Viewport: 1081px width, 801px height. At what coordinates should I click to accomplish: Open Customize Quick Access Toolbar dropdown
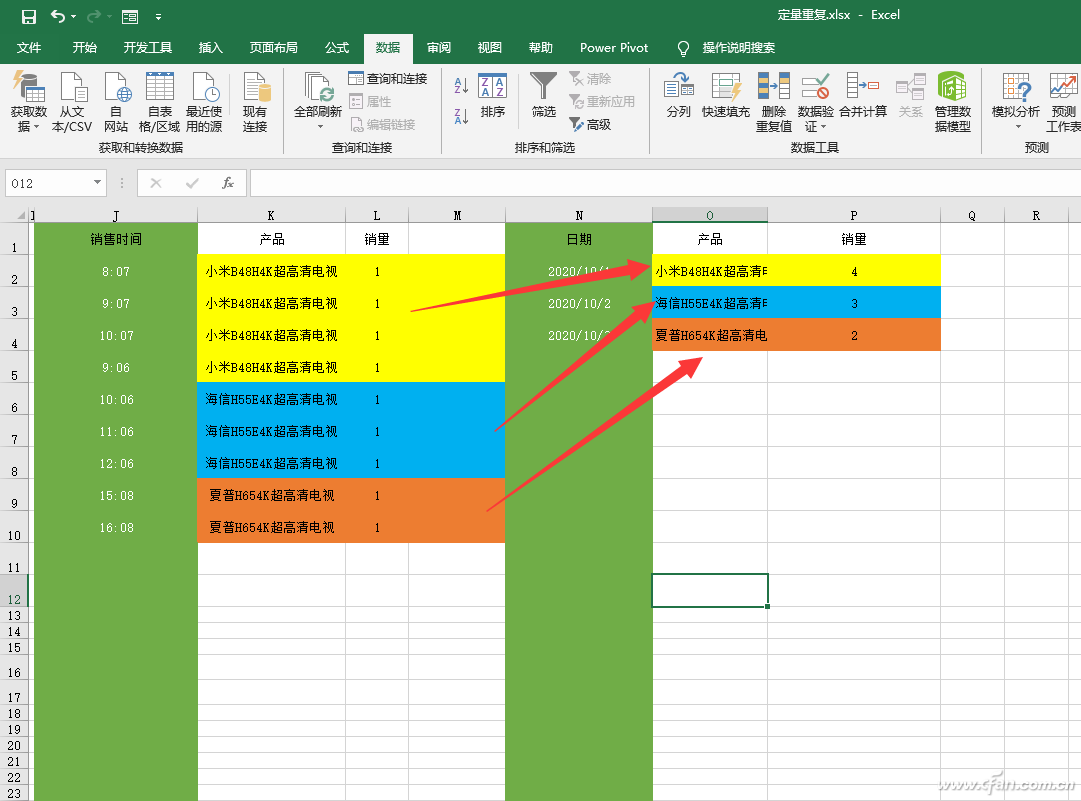[x=158, y=17]
